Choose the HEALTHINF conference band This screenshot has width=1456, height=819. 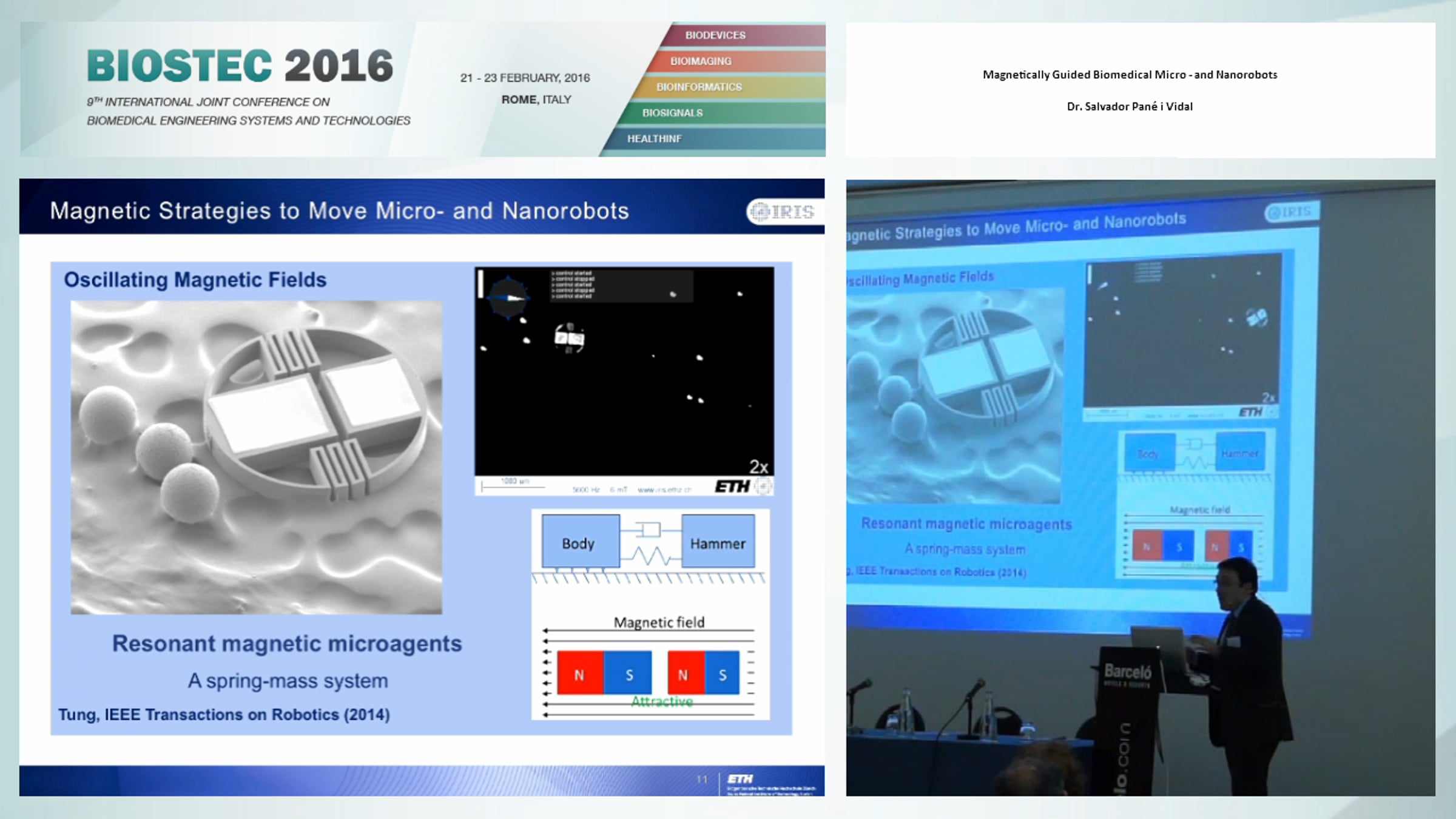click(654, 139)
